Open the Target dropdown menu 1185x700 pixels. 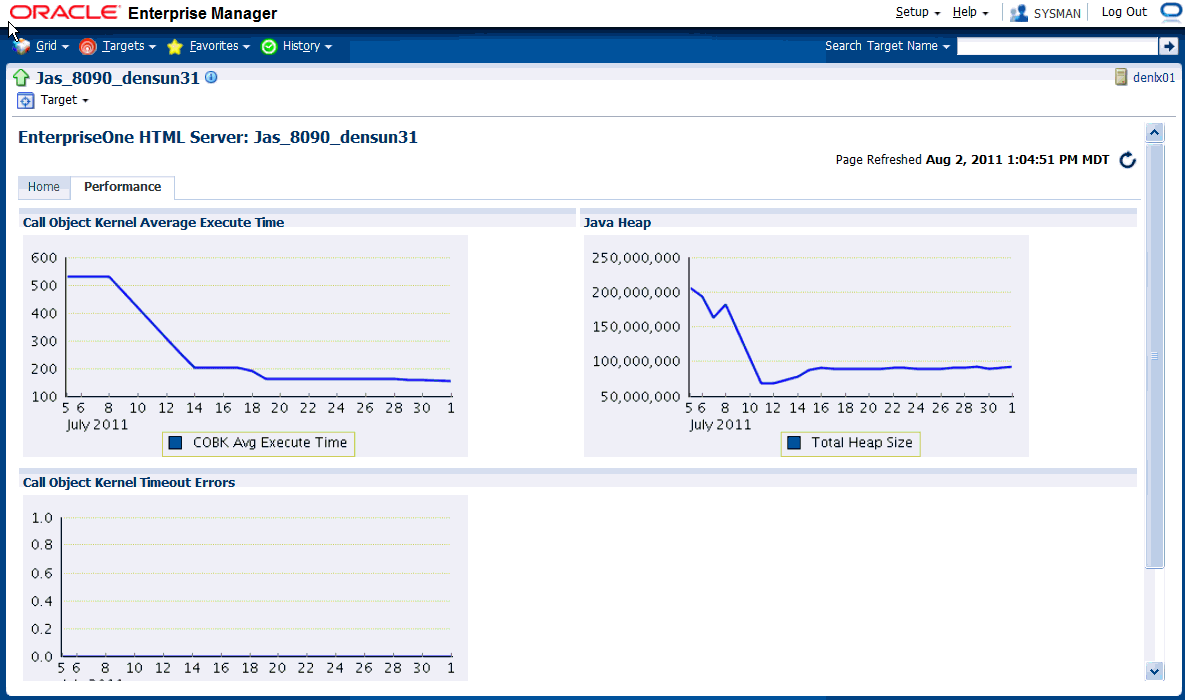click(x=64, y=100)
